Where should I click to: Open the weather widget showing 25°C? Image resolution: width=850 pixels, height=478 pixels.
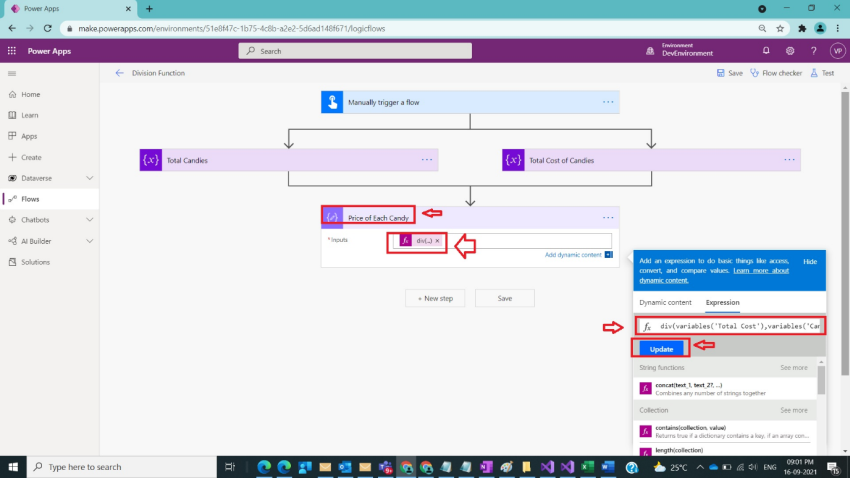click(x=670, y=467)
